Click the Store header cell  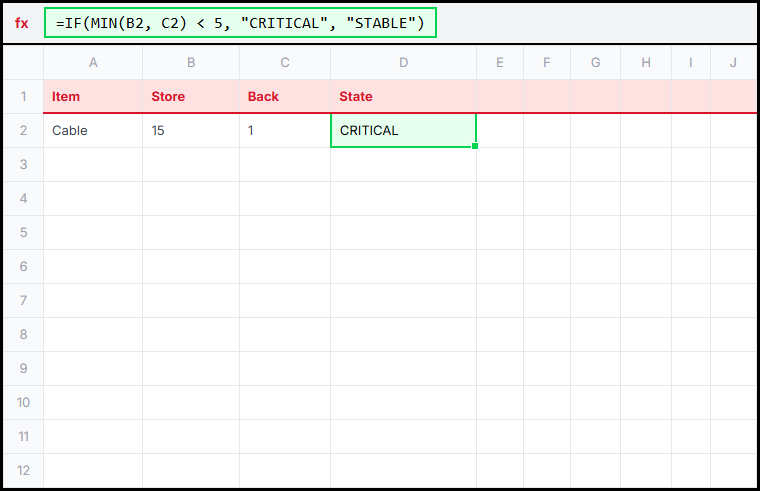click(191, 97)
